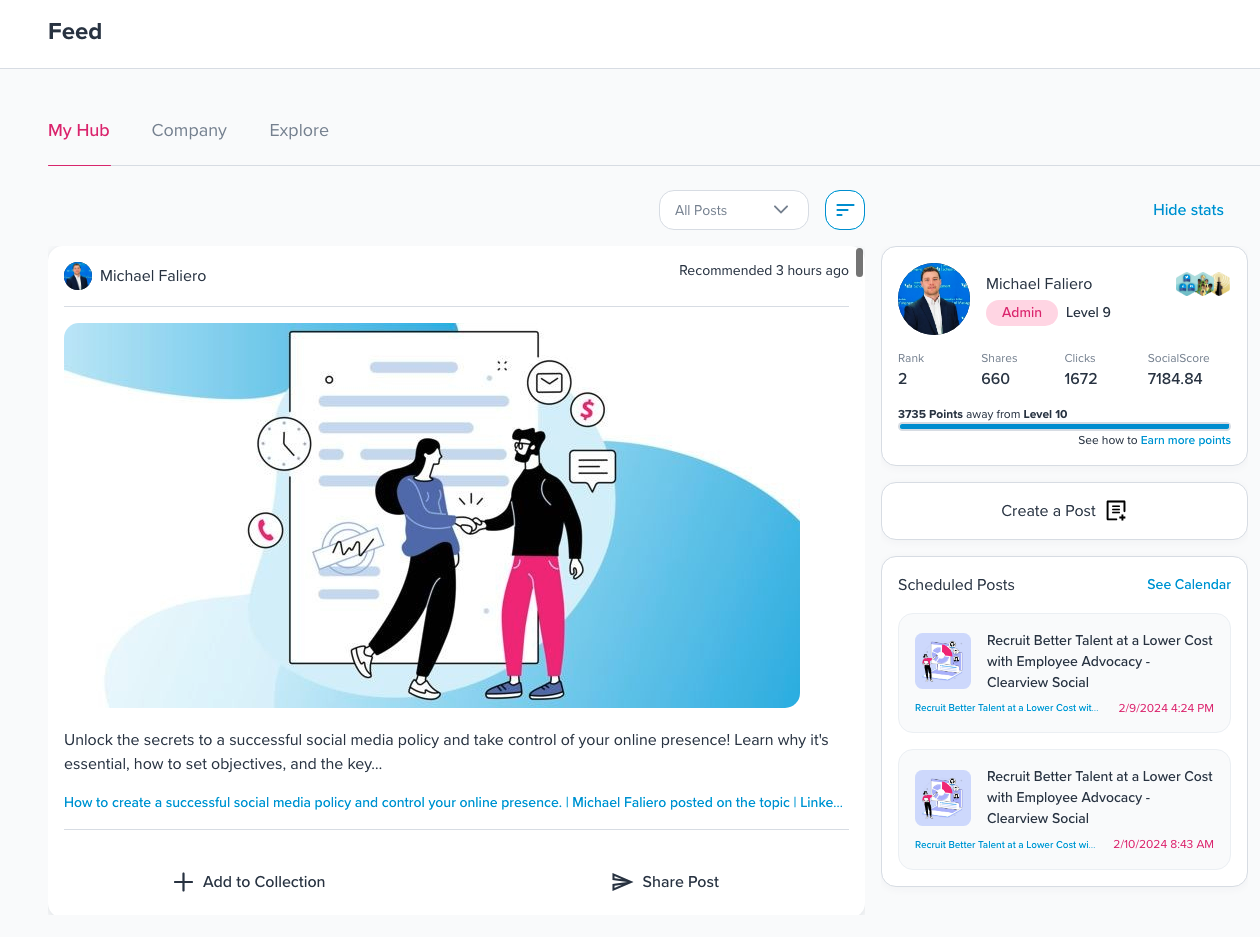The width and height of the screenshot is (1260, 937).
Task: Click Michael Faliero's avatar on the post
Action: pyautogui.click(x=78, y=275)
